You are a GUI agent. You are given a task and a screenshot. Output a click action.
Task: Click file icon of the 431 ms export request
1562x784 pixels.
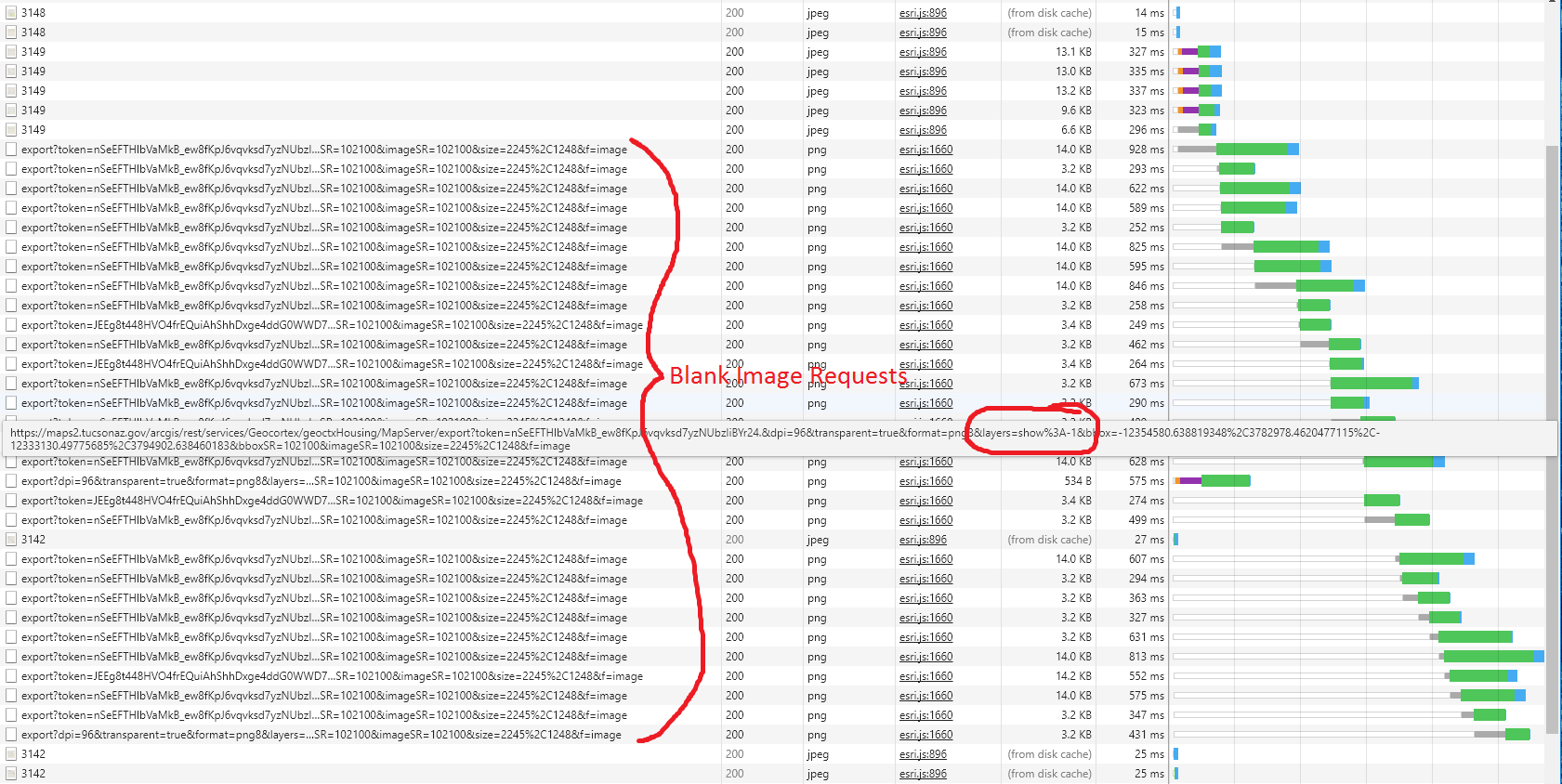[11, 735]
